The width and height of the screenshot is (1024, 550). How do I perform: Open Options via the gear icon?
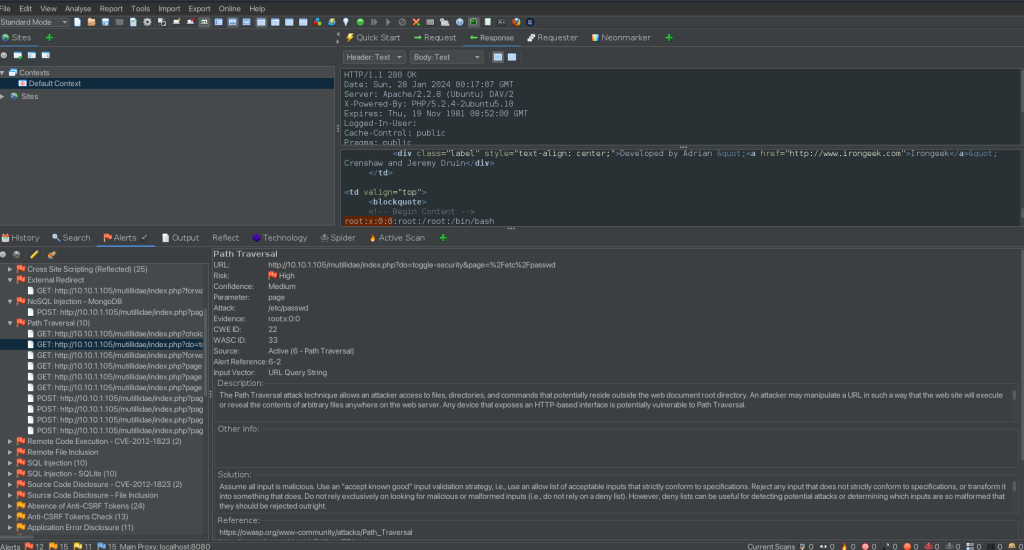[x=147, y=21]
